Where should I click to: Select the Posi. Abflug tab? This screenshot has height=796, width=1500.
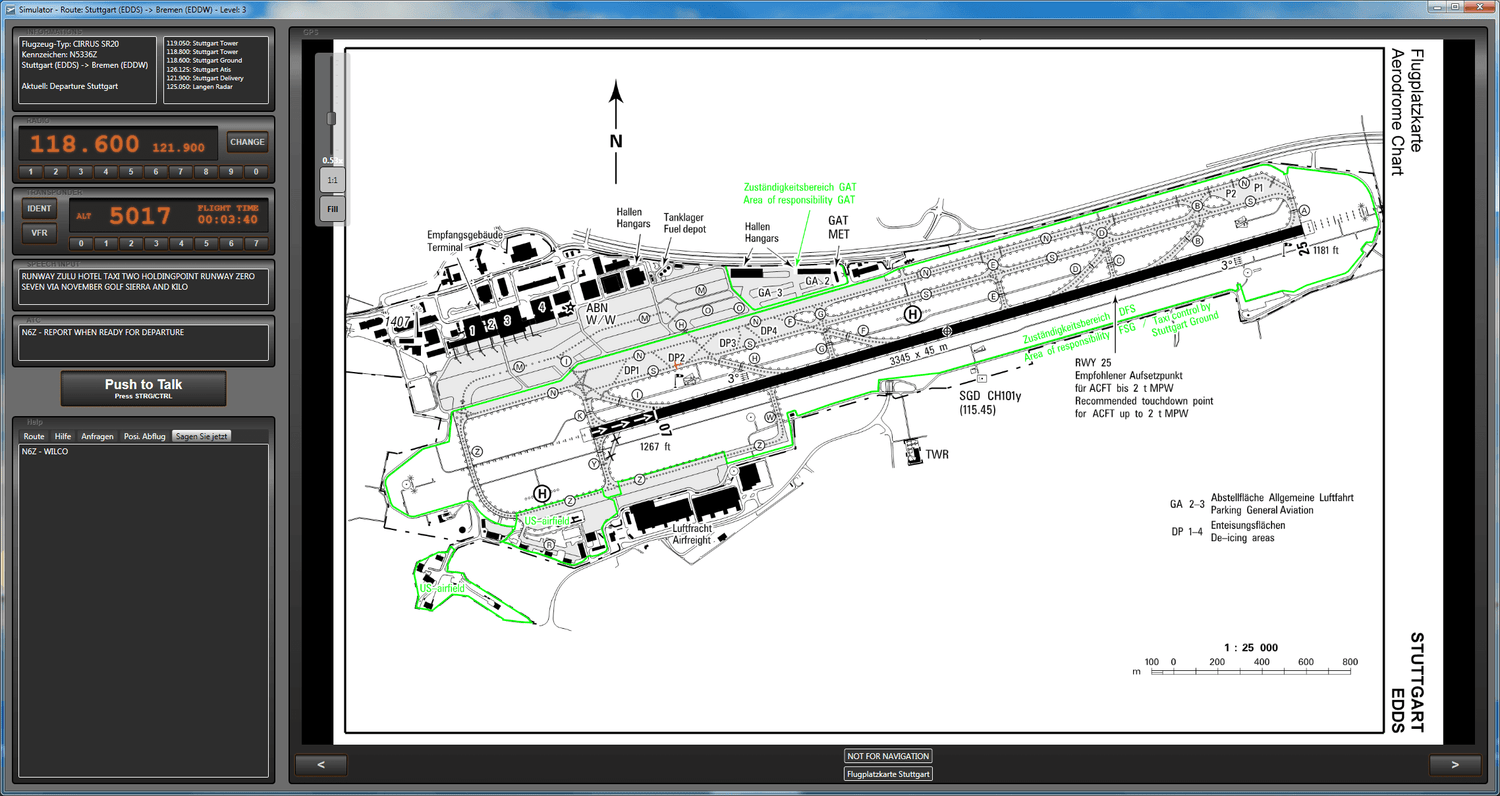(x=145, y=437)
